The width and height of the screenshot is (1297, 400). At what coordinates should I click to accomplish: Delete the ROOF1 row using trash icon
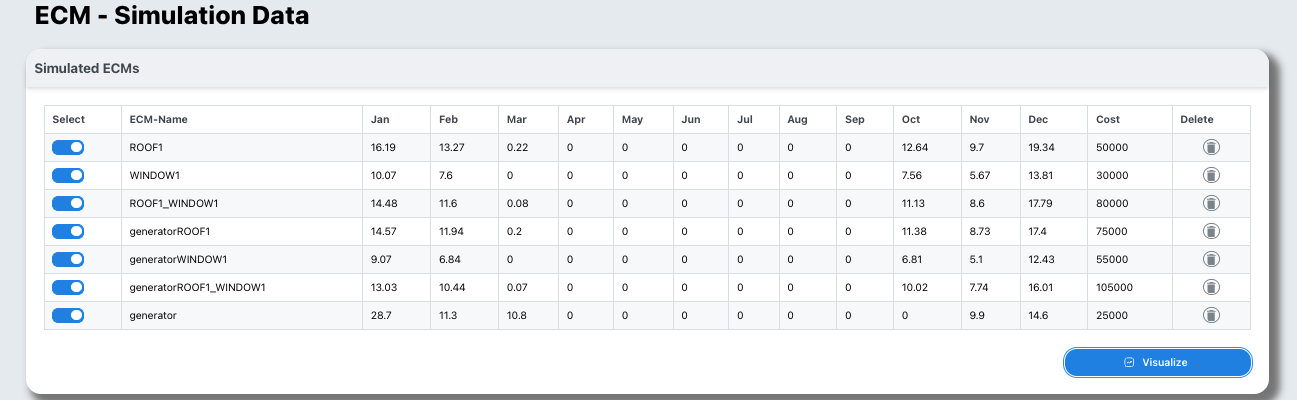[1210, 147]
